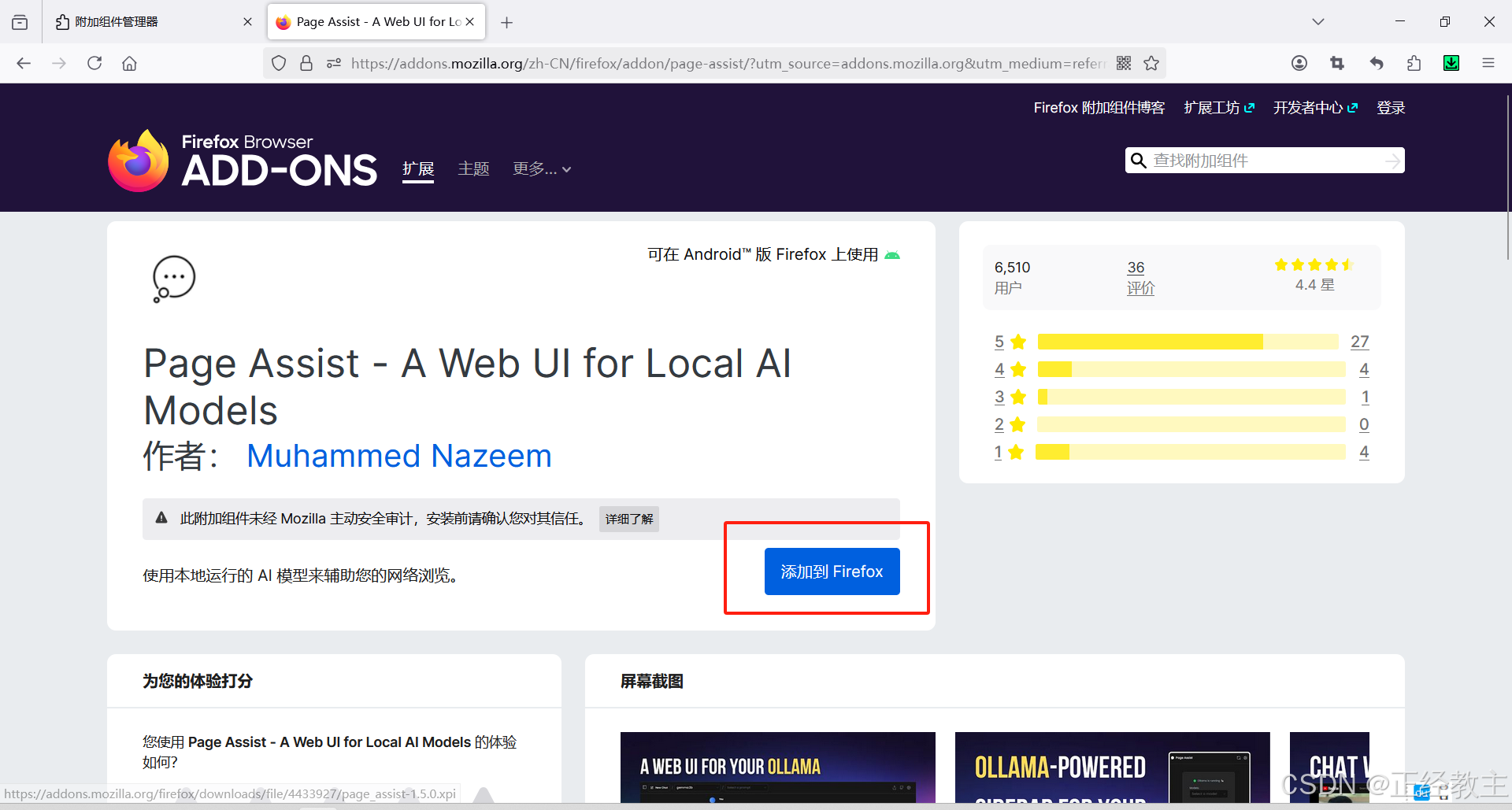Open 扩展工坊 external link
1512x810 pixels.
click(x=1219, y=108)
